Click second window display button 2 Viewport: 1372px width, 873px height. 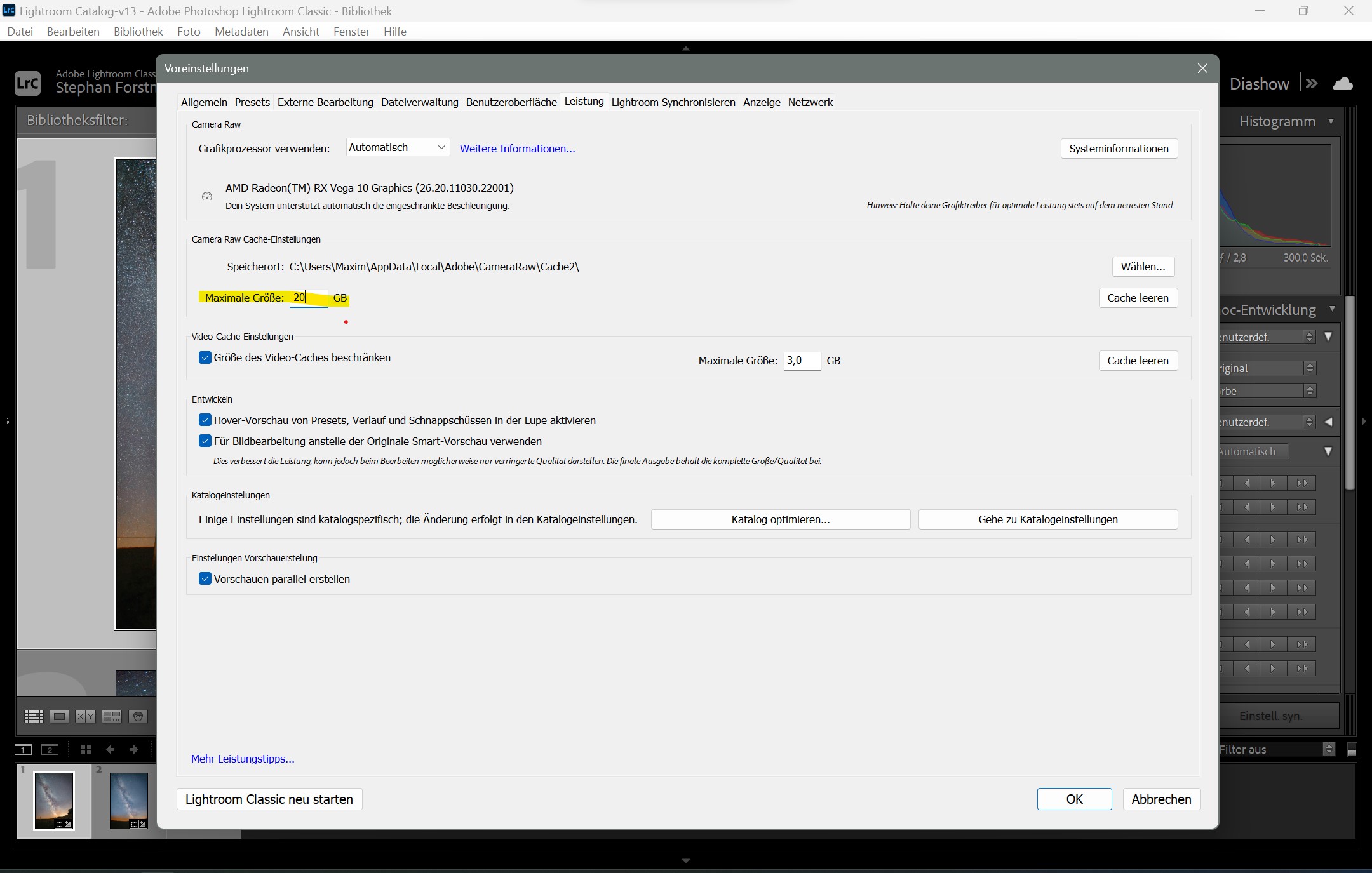(x=50, y=750)
